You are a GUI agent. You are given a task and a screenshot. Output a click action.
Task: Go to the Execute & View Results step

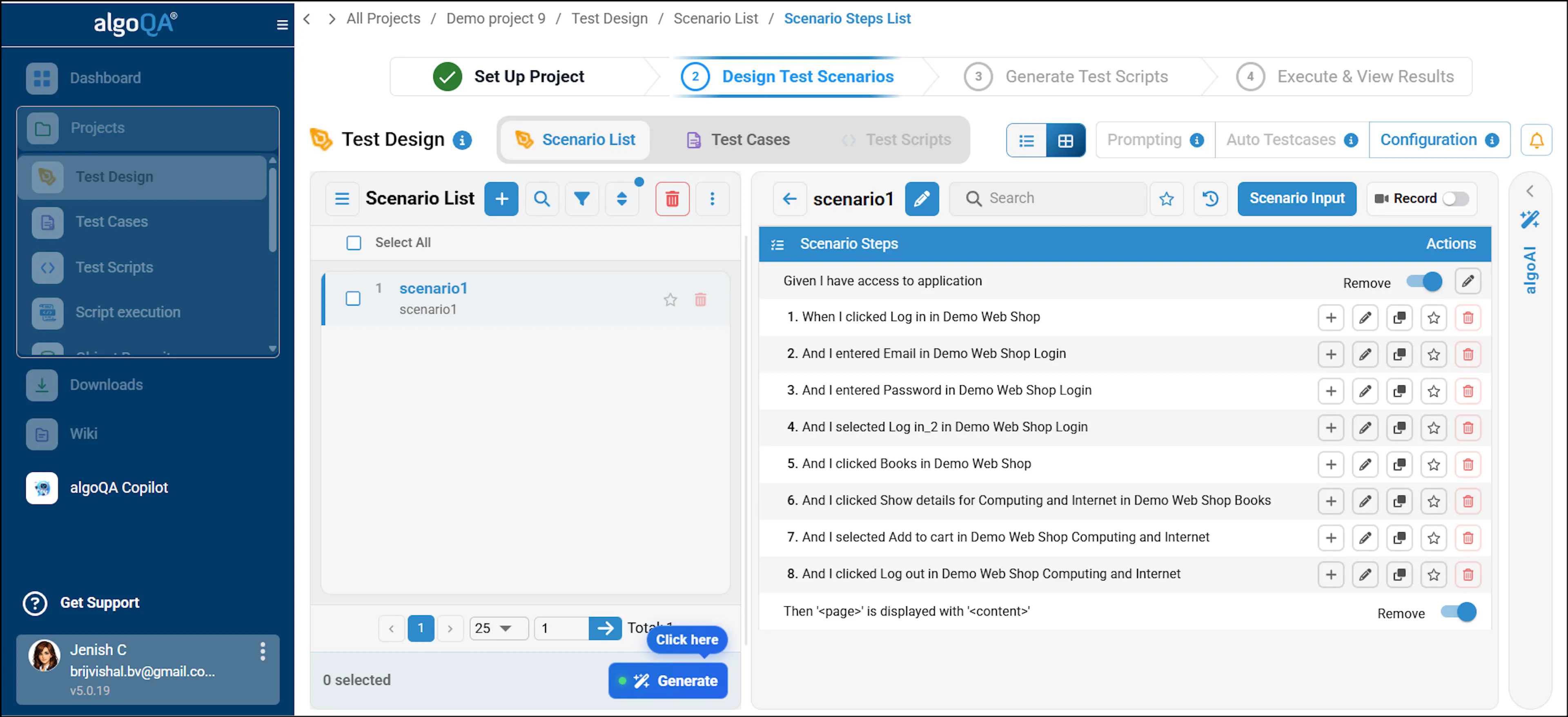point(1345,77)
